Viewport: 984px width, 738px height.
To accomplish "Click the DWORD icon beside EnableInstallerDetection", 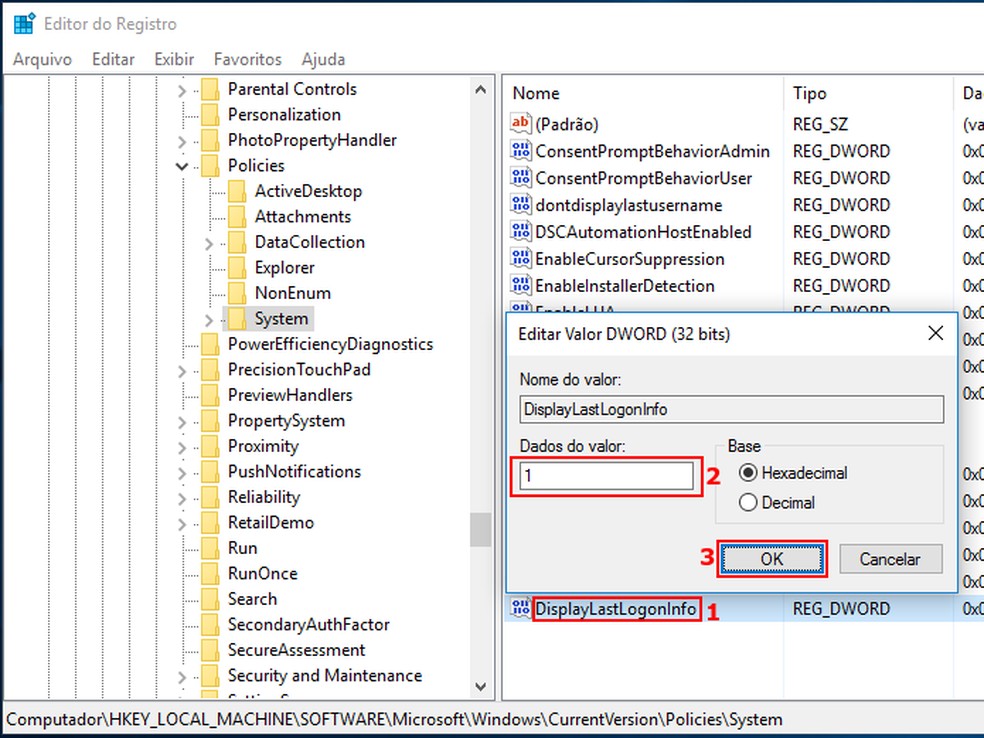I will 521,285.
